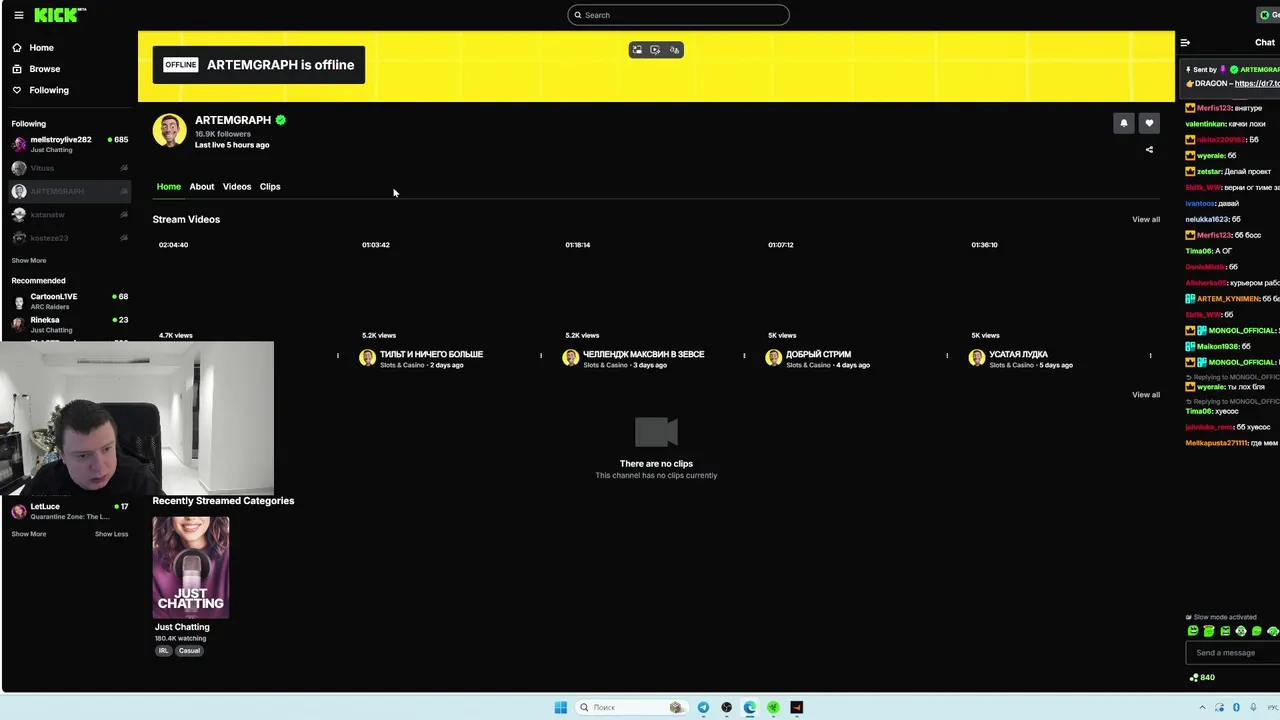This screenshot has width=1280, height=720.
Task: Collapse Recommended list with Show Less
Action: coord(111,534)
